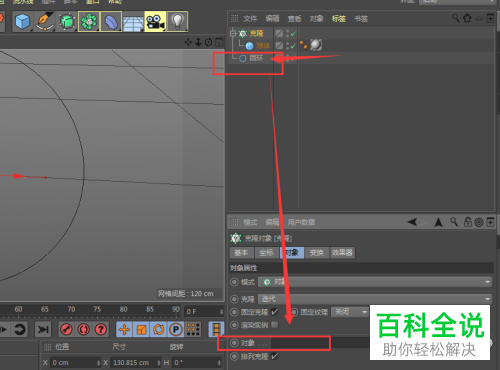Switch to the Basic tab in attributes
500x370 pixels.
pyautogui.click(x=241, y=253)
